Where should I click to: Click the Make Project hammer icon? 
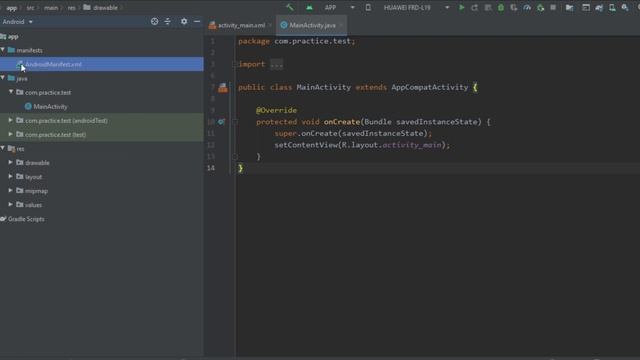pos(290,7)
